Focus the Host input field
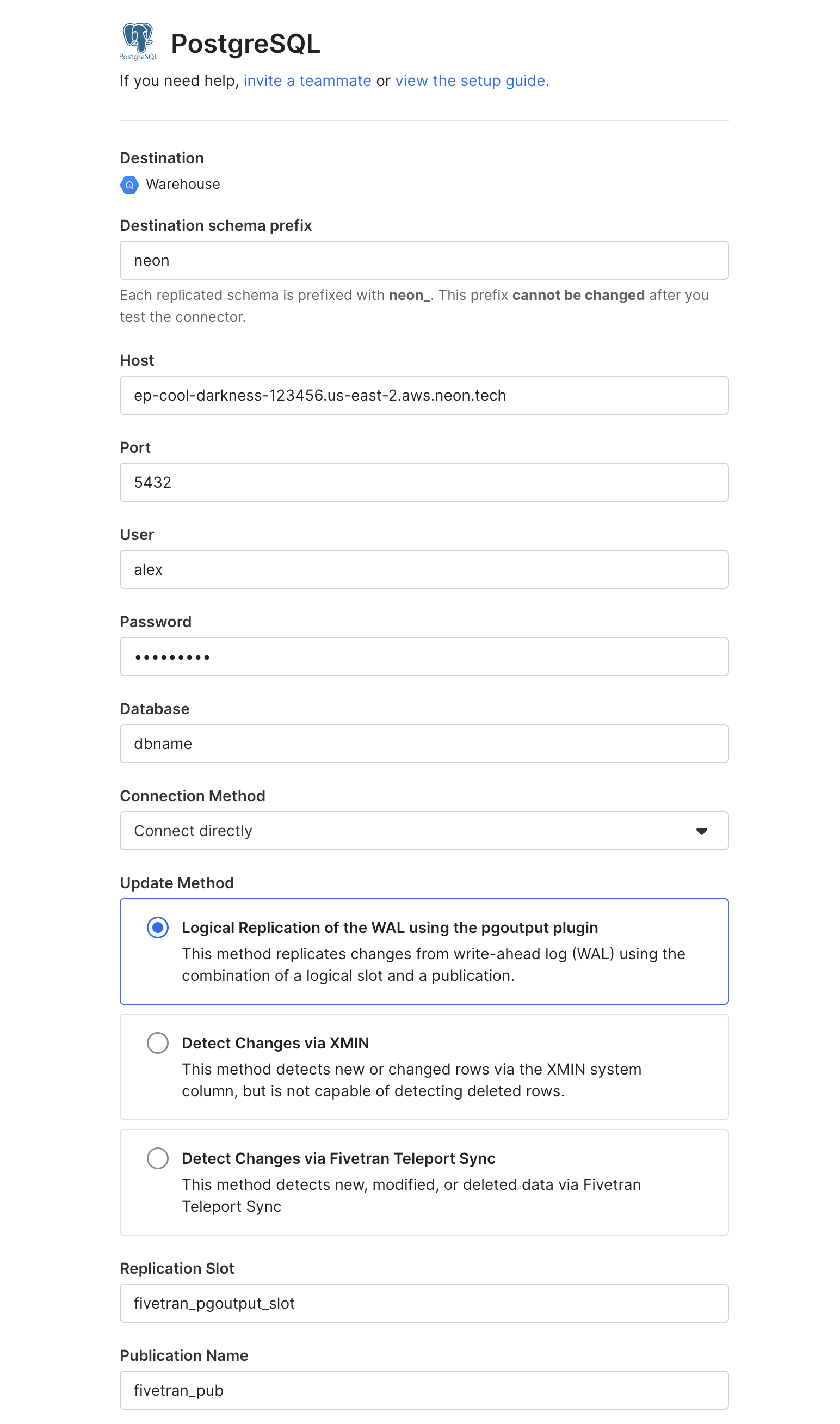The height and width of the screenshot is (1424, 840). click(x=424, y=395)
